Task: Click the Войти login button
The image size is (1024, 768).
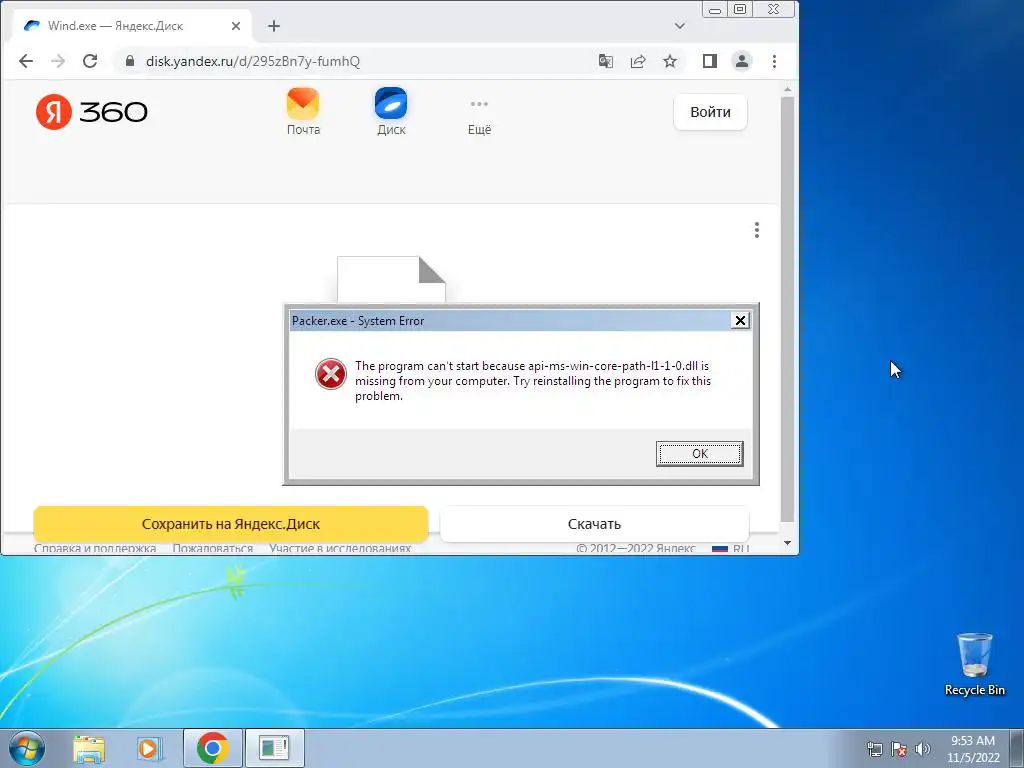Action: (710, 112)
